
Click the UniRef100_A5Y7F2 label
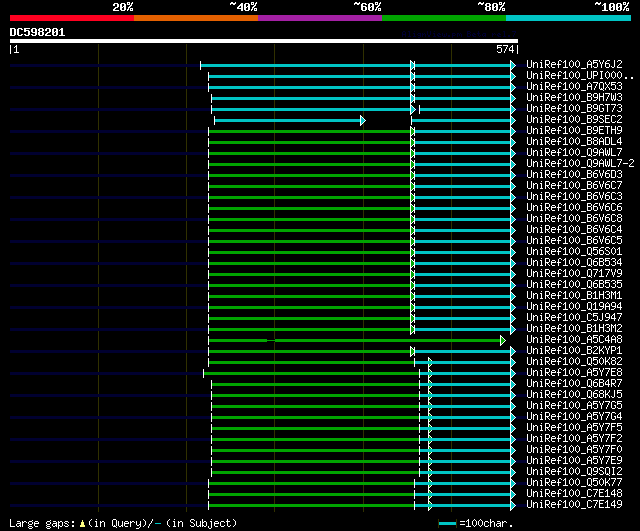pyautogui.click(x=574, y=439)
